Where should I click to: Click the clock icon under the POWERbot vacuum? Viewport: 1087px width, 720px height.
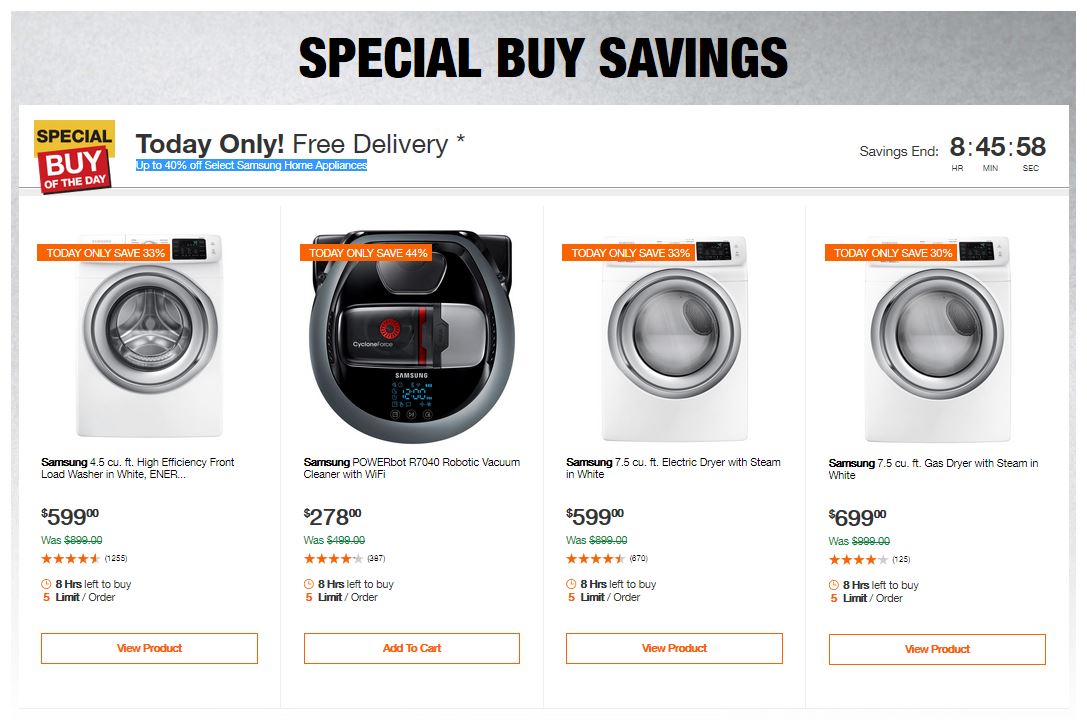tap(309, 584)
